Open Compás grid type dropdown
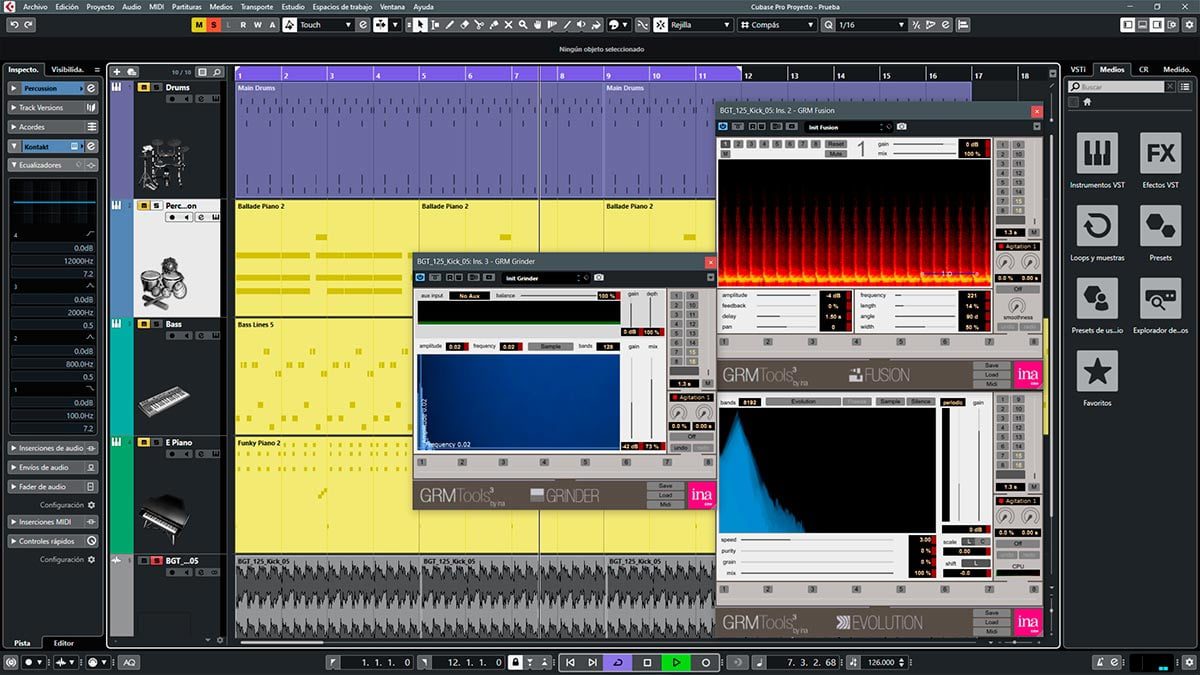 click(777, 24)
